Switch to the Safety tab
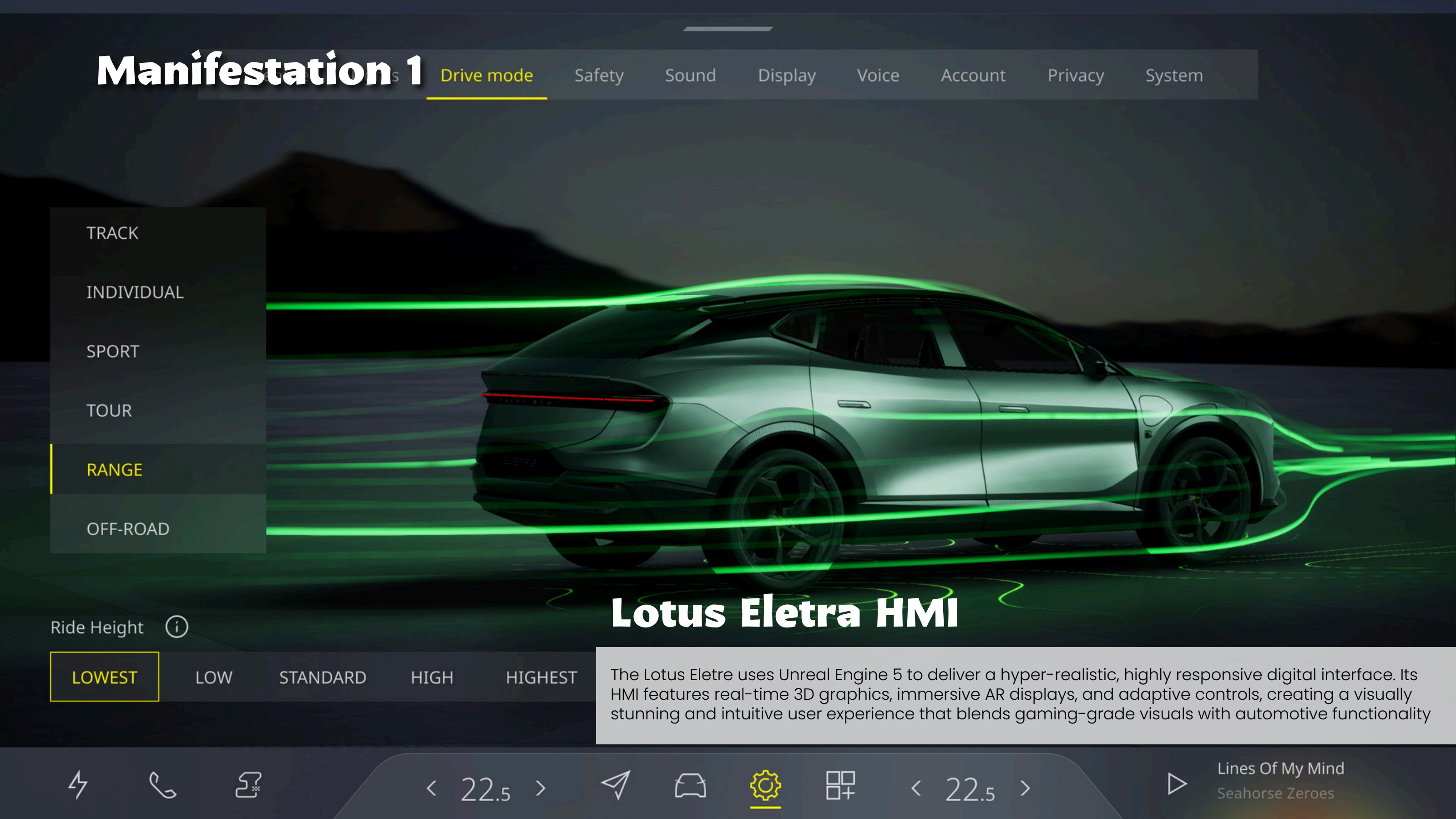This screenshot has height=819, width=1456. pyautogui.click(x=599, y=75)
